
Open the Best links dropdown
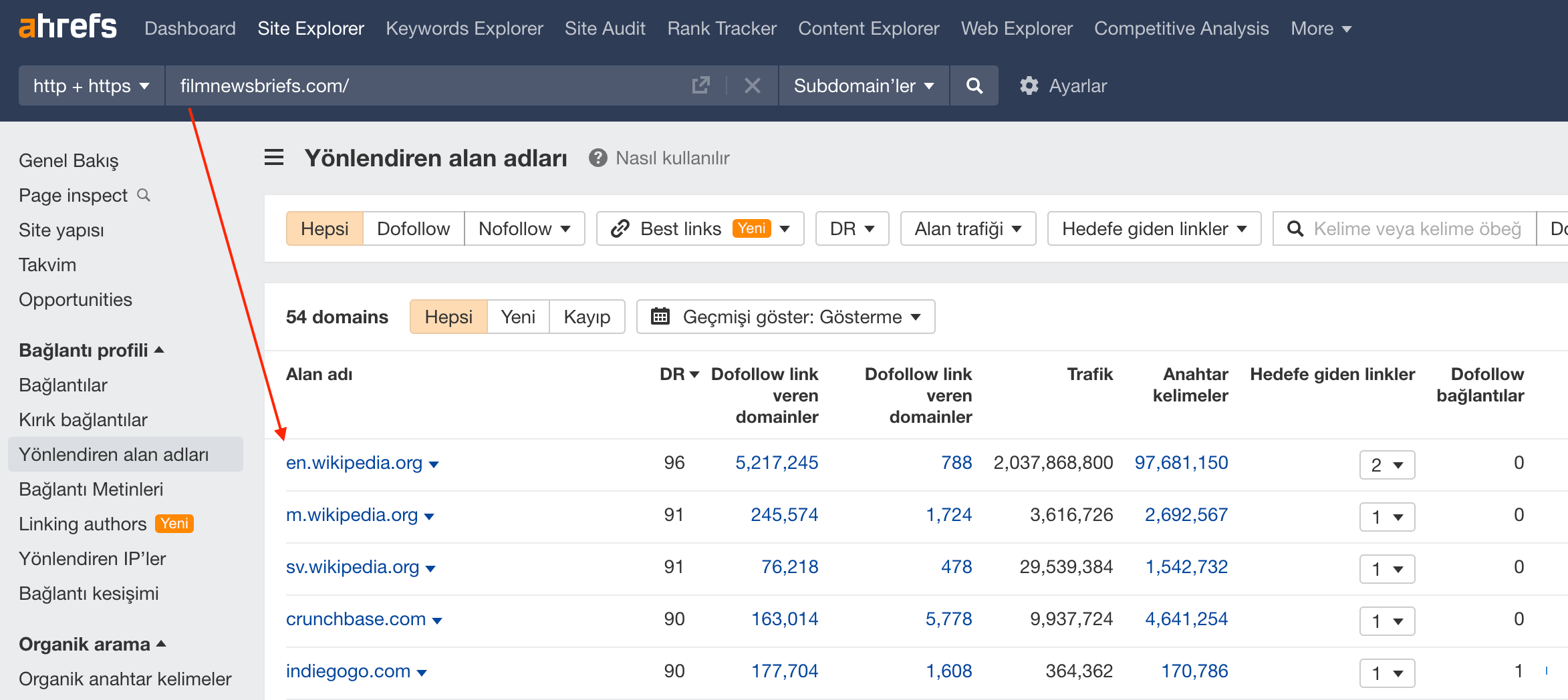point(700,228)
